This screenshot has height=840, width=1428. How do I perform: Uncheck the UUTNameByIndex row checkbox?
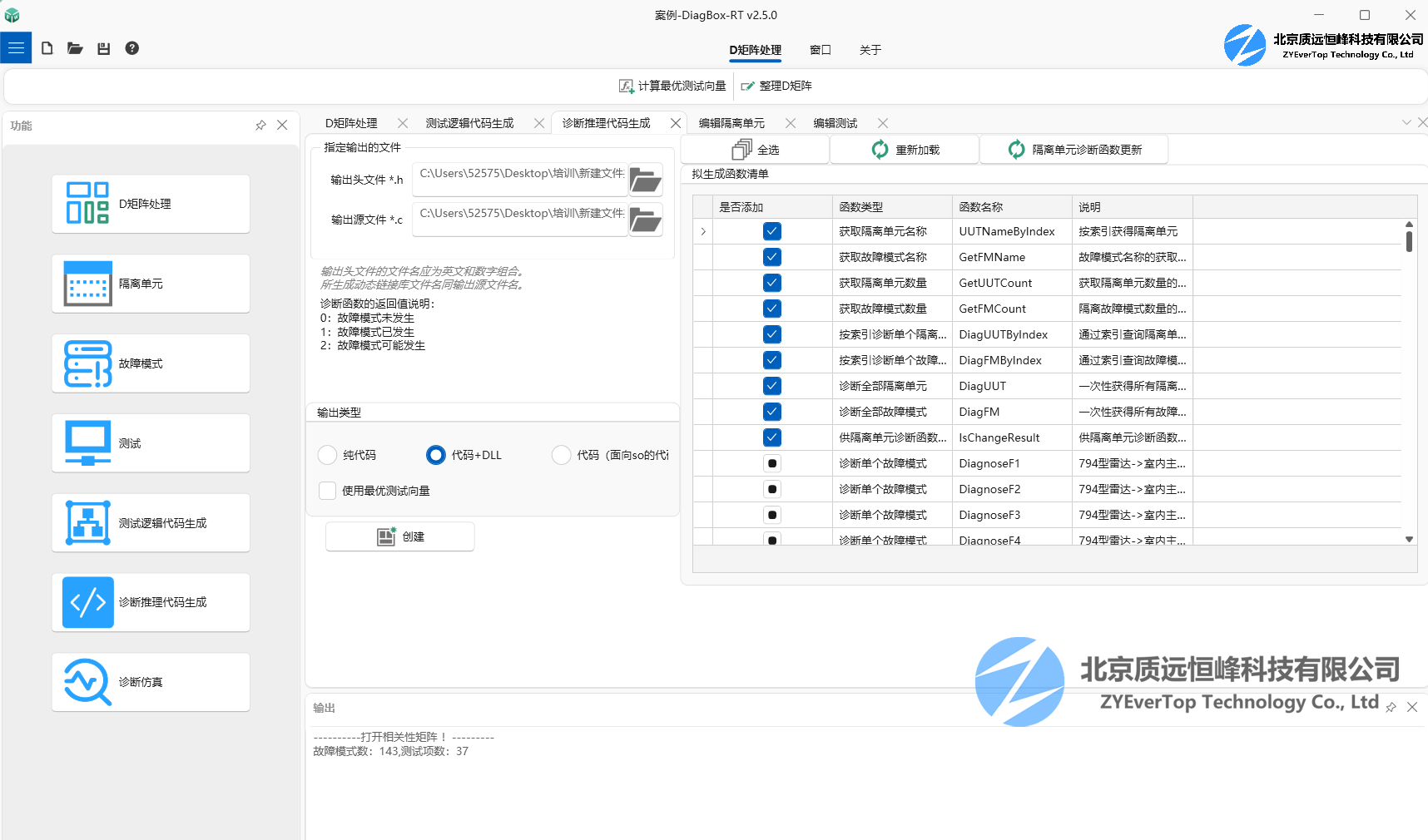[x=772, y=231]
